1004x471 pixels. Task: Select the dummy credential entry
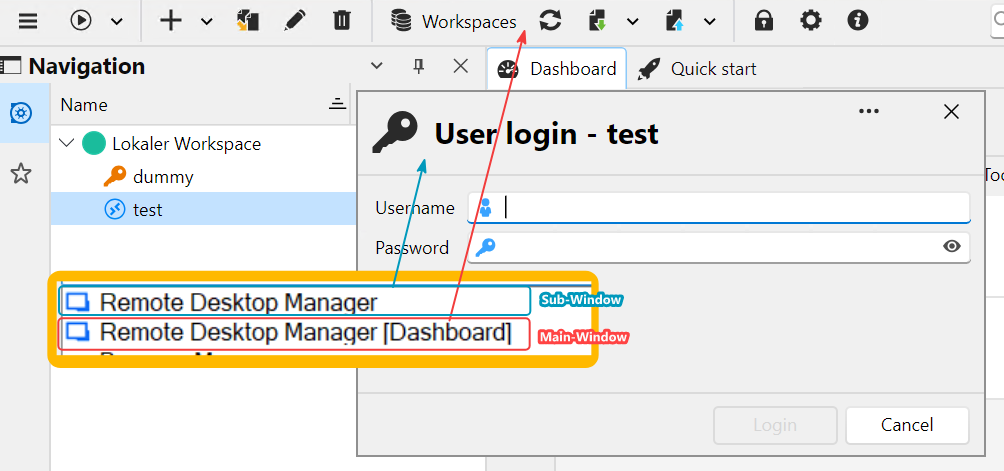click(x=163, y=177)
